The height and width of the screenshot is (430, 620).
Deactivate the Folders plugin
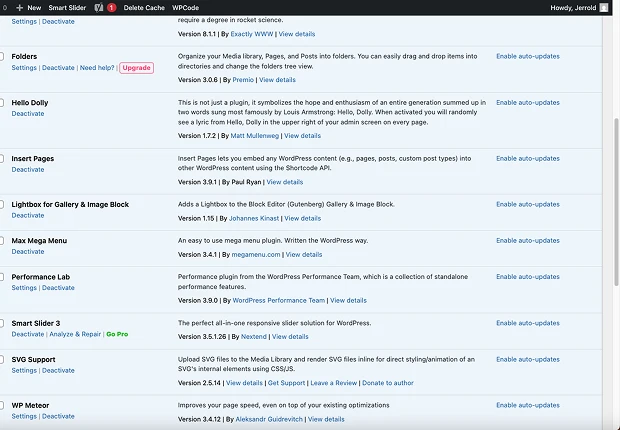point(58,68)
